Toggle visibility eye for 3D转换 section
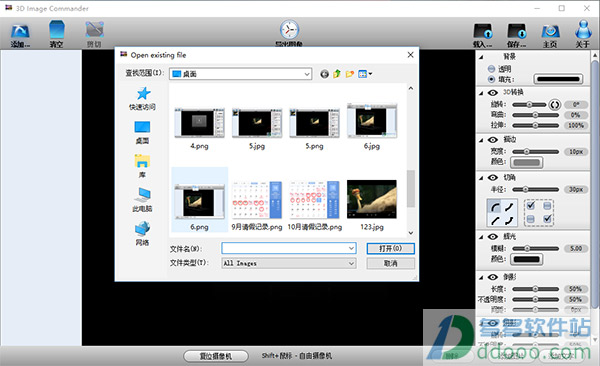This screenshot has height=366, width=600. tap(493, 93)
